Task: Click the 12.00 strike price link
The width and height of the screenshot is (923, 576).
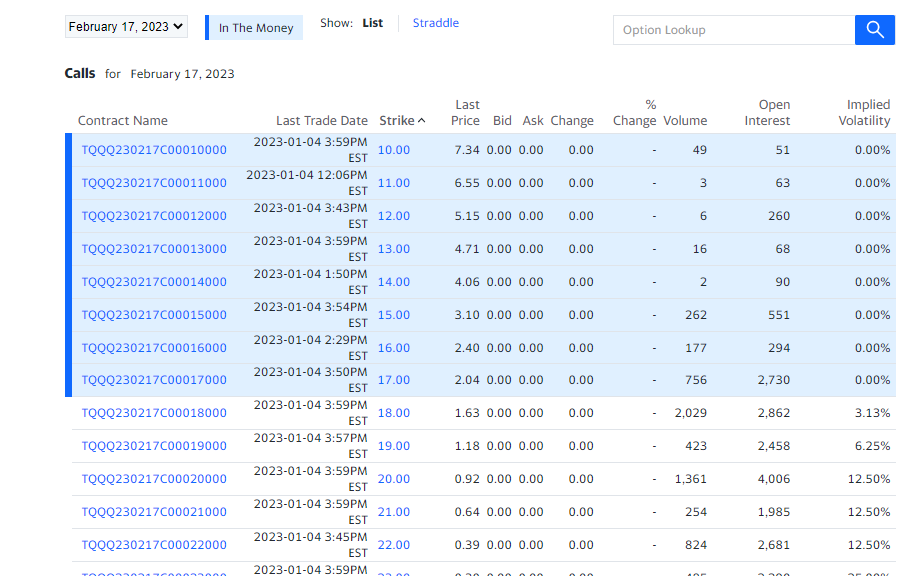Action: point(394,216)
